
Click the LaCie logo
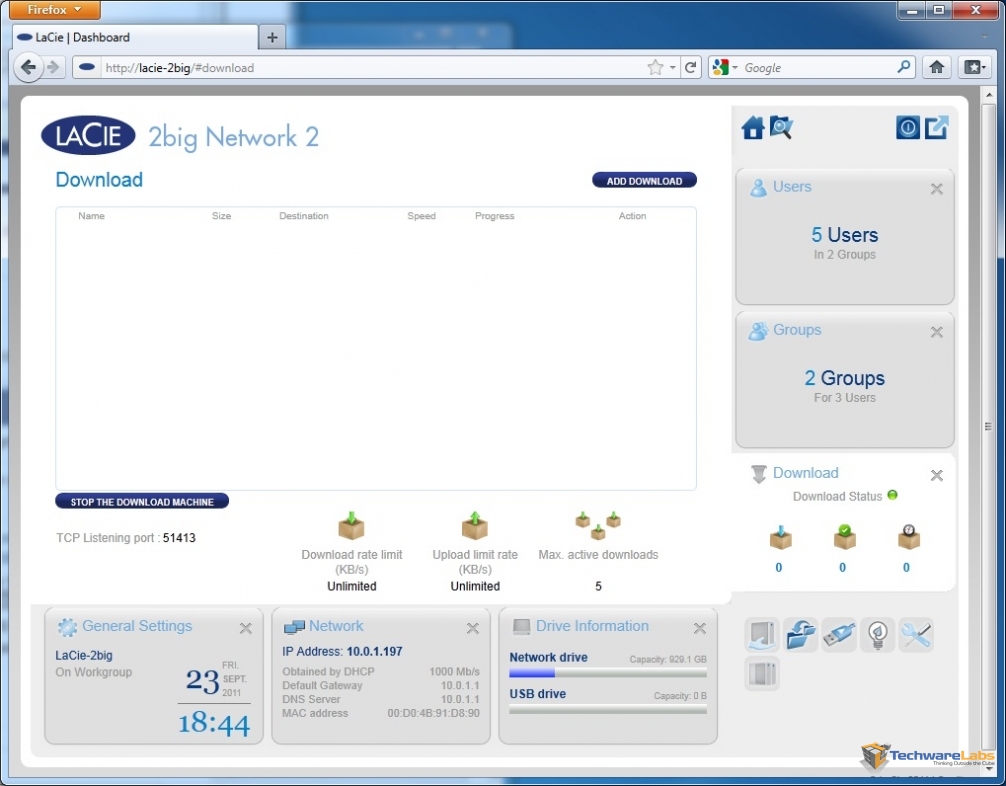point(89,135)
